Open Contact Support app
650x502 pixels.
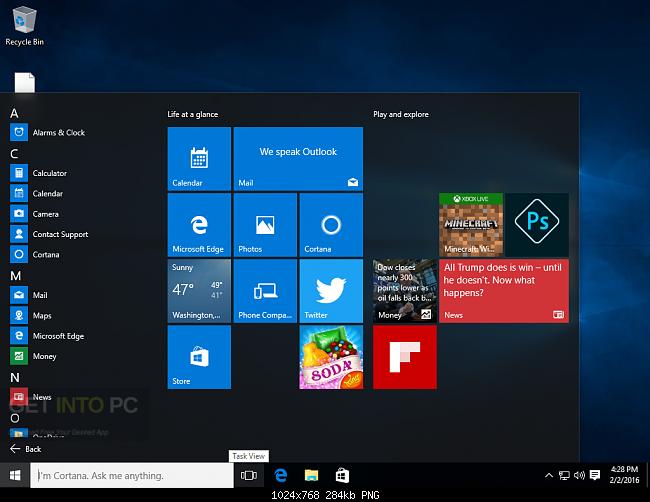49,234
